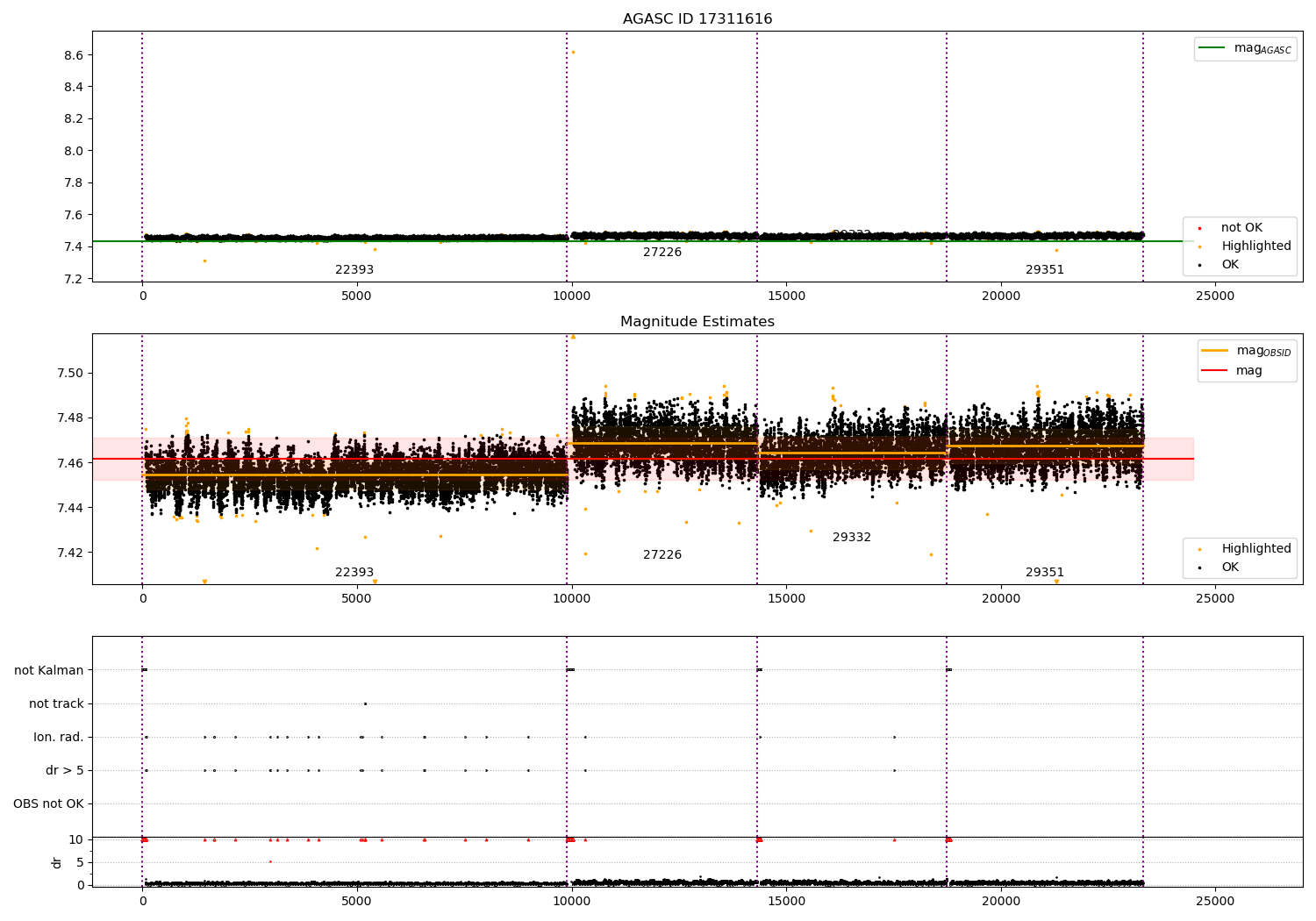The image size is (1316, 921).
Task: Click the 'not Kalman' y-axis label
Action: coord(49,671)
